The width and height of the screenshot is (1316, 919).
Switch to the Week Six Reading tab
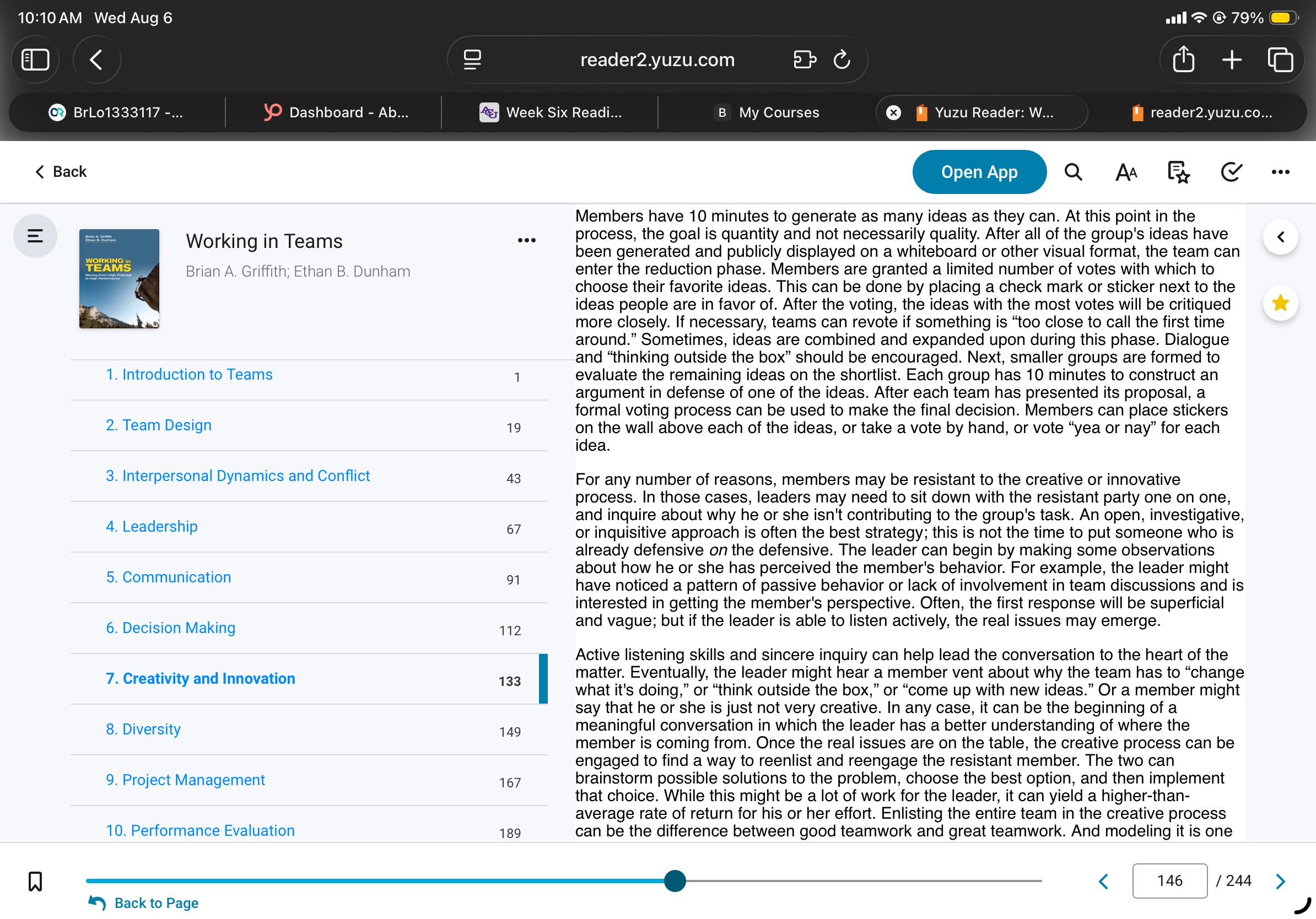pos(550,112)
